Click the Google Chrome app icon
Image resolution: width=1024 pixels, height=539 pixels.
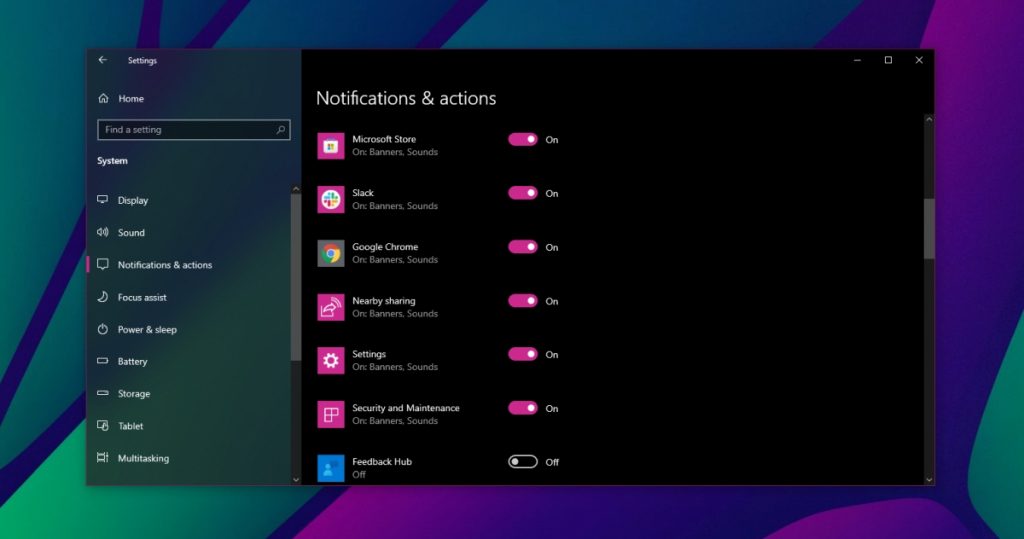click(x=330, y=253)
